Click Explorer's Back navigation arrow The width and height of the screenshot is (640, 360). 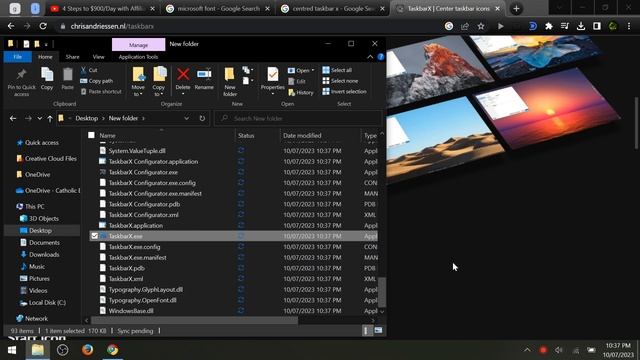click(13, 118)
